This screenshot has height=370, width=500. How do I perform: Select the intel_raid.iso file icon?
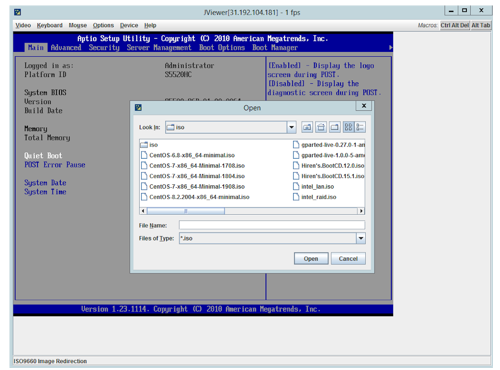[296, 197]
